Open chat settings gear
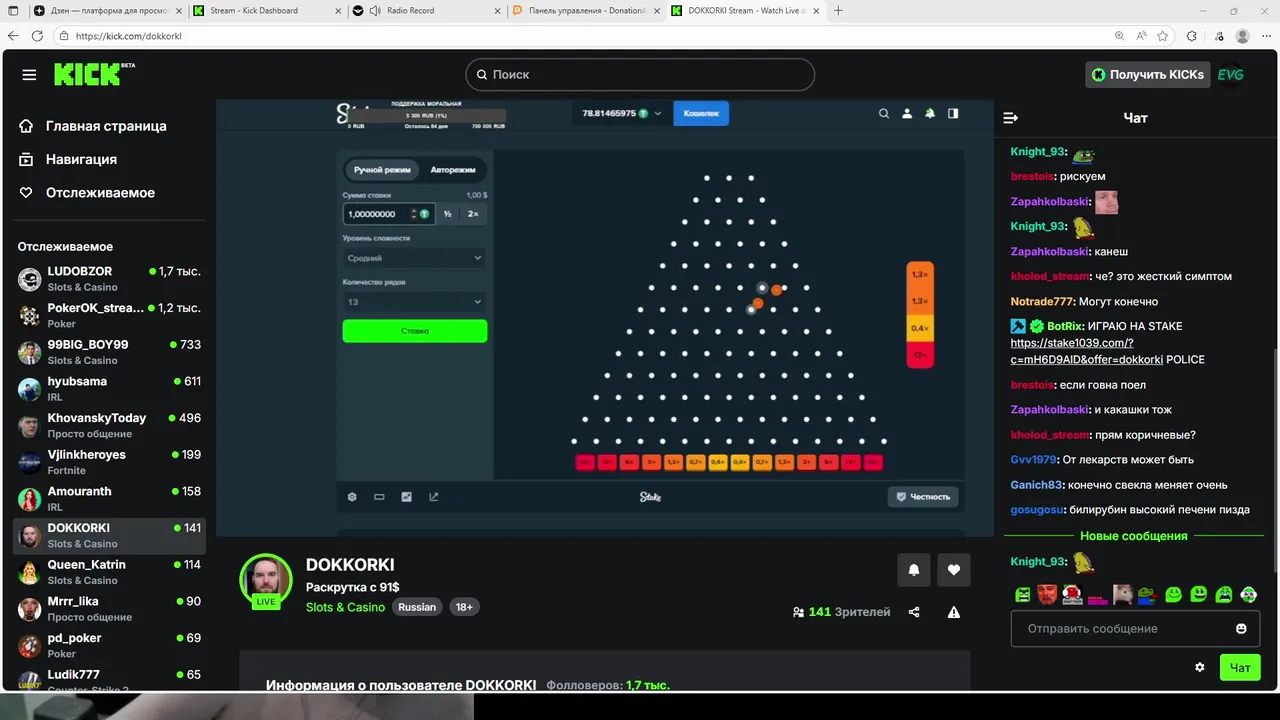Image resolution: width=1280 pixels, height=720 pixels. click(x=1200, y=667)
